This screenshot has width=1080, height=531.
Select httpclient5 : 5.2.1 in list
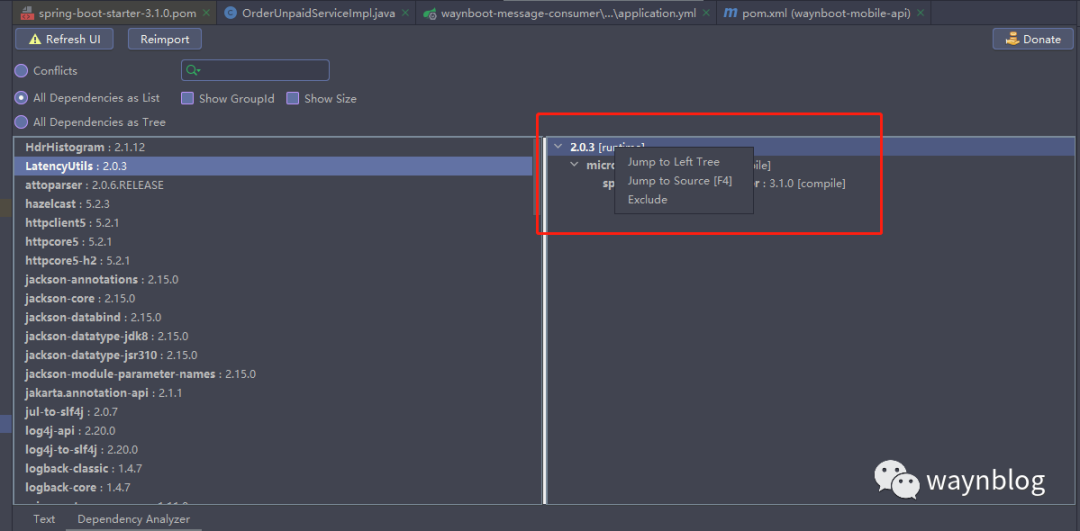click(x=273, y=223)
